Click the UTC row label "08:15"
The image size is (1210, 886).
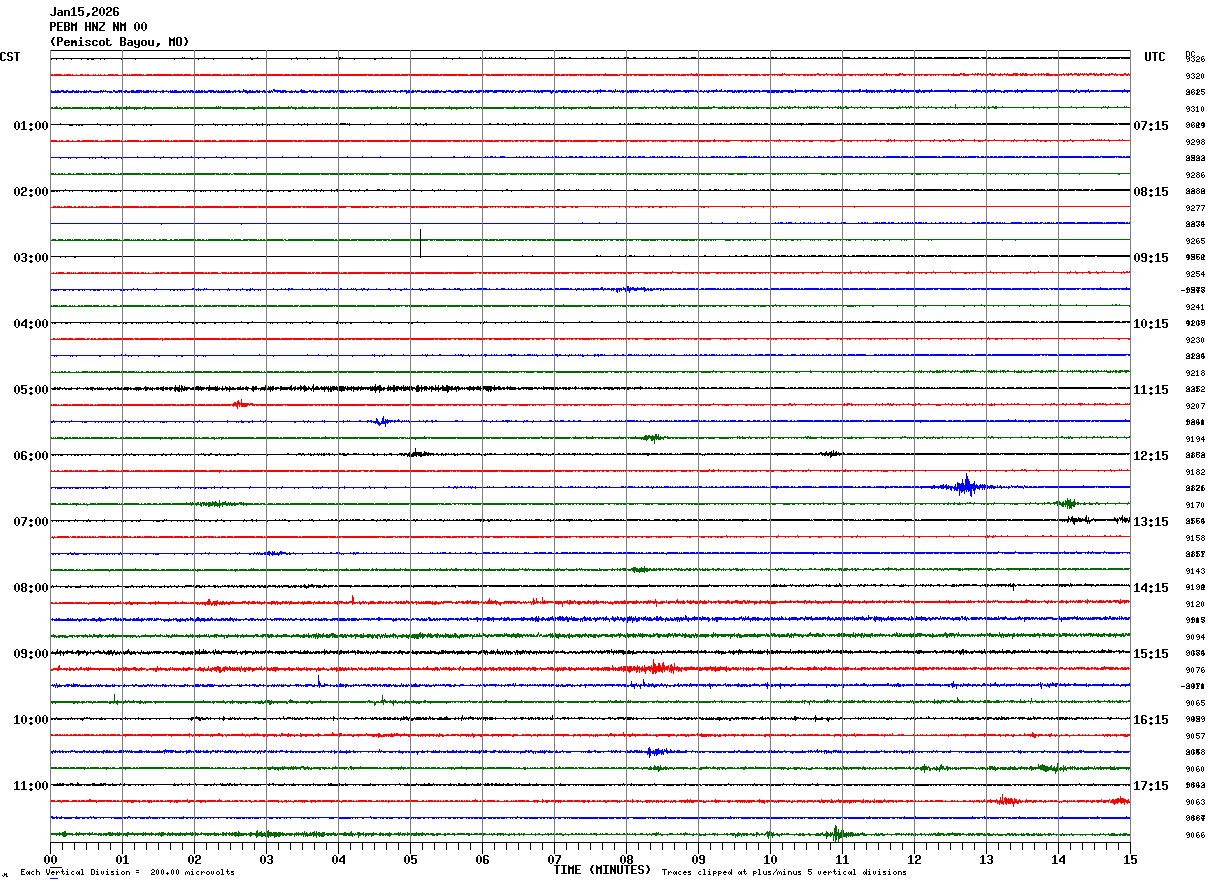pyautogui.click(x=1151, y=192)
